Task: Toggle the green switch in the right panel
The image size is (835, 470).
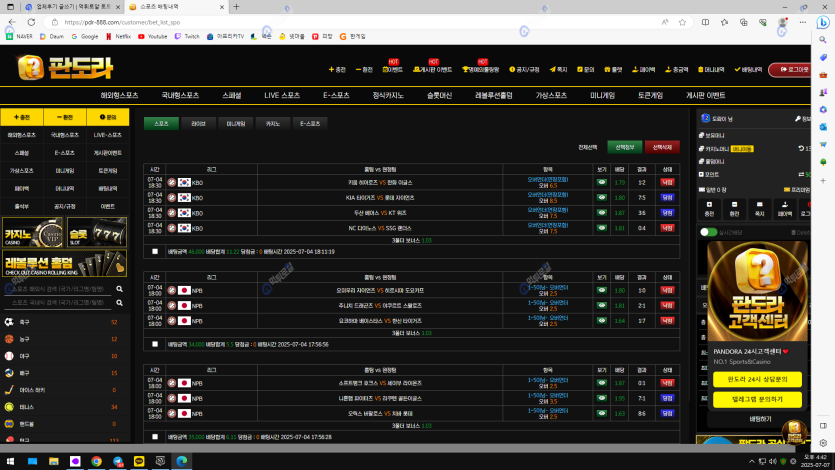Action: point(708,232)
